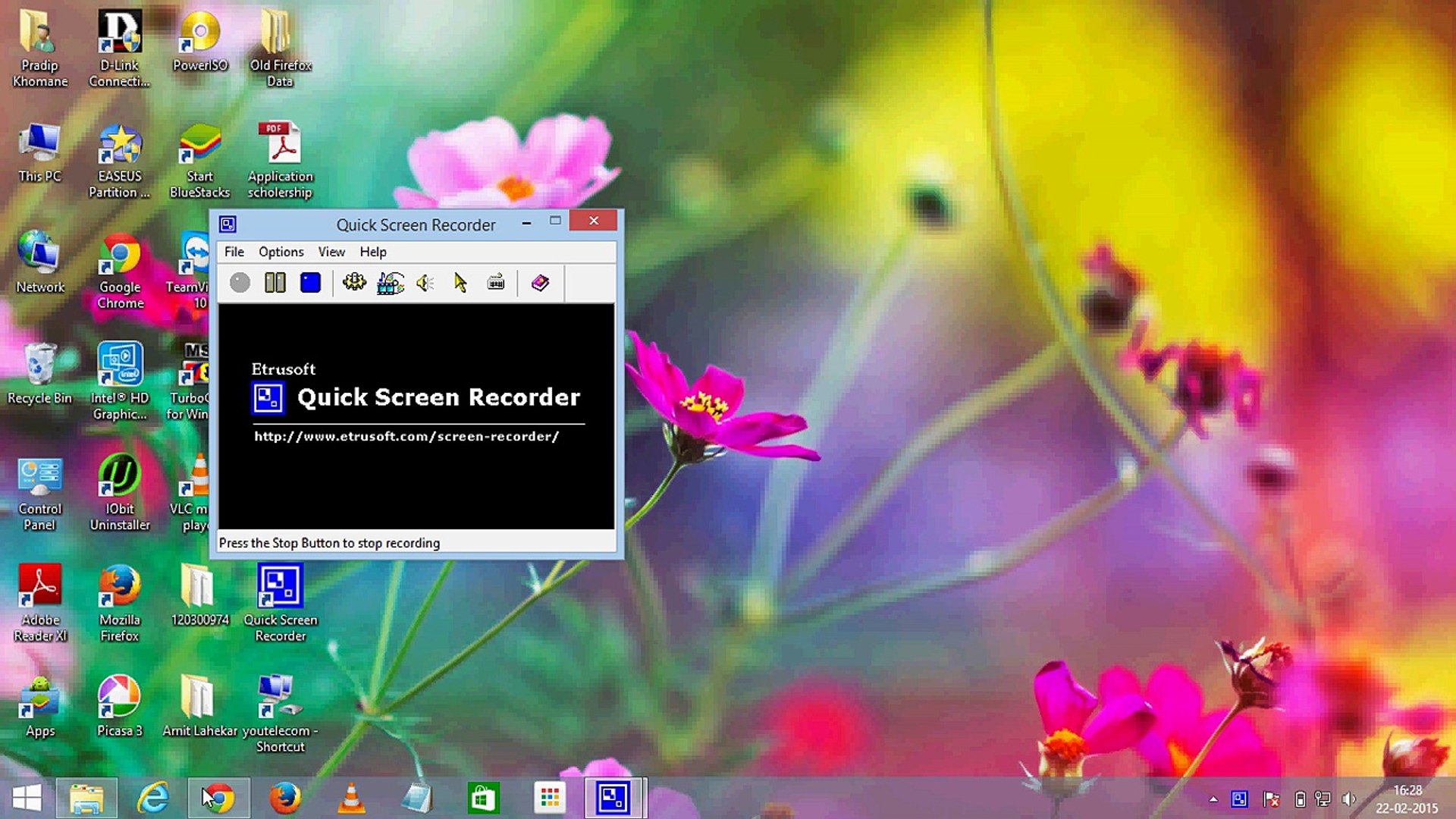Open video options filmstrip icon
Image resolution: width=1456 pixels, height=819 pixels.
[x=391, y=283]
